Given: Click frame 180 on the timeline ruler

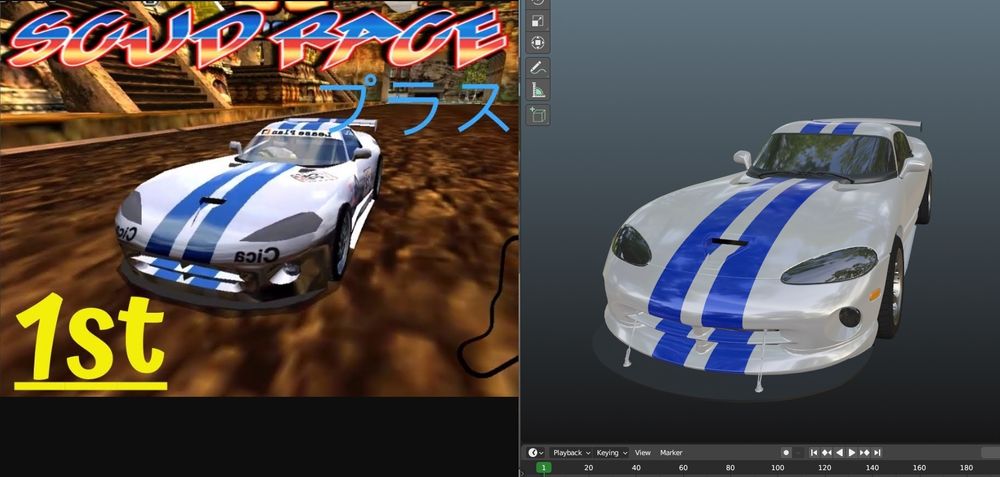Looking at the screenshot, I should coord(966,468).
